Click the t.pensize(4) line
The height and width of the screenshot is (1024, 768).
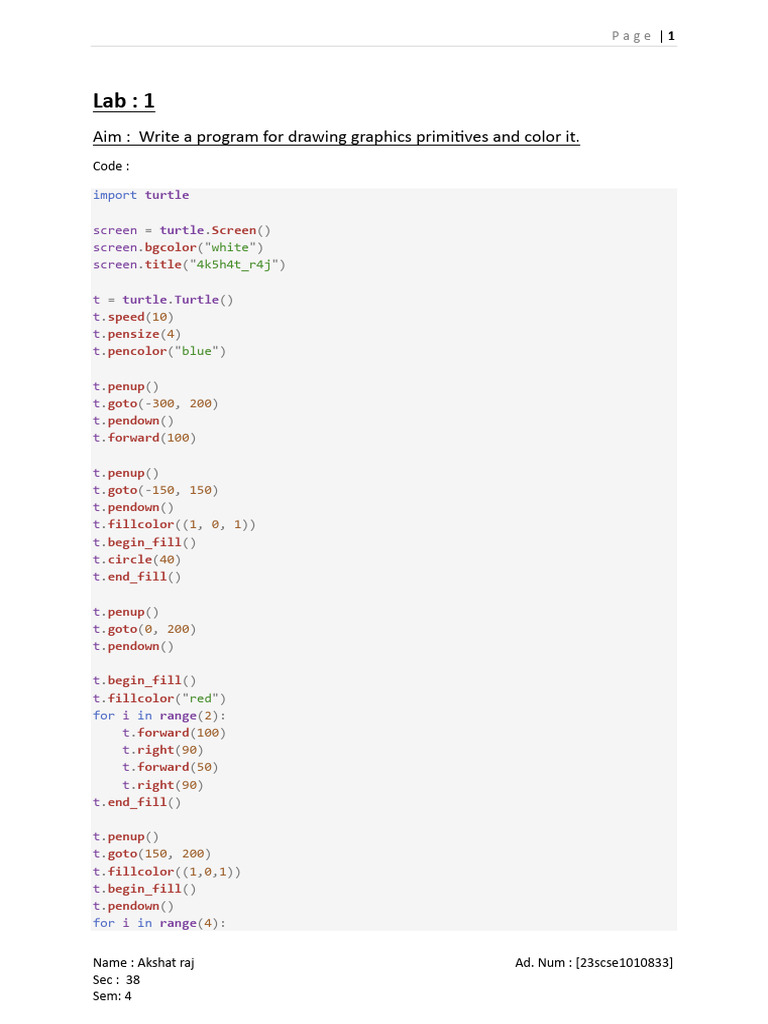[137, 334]
